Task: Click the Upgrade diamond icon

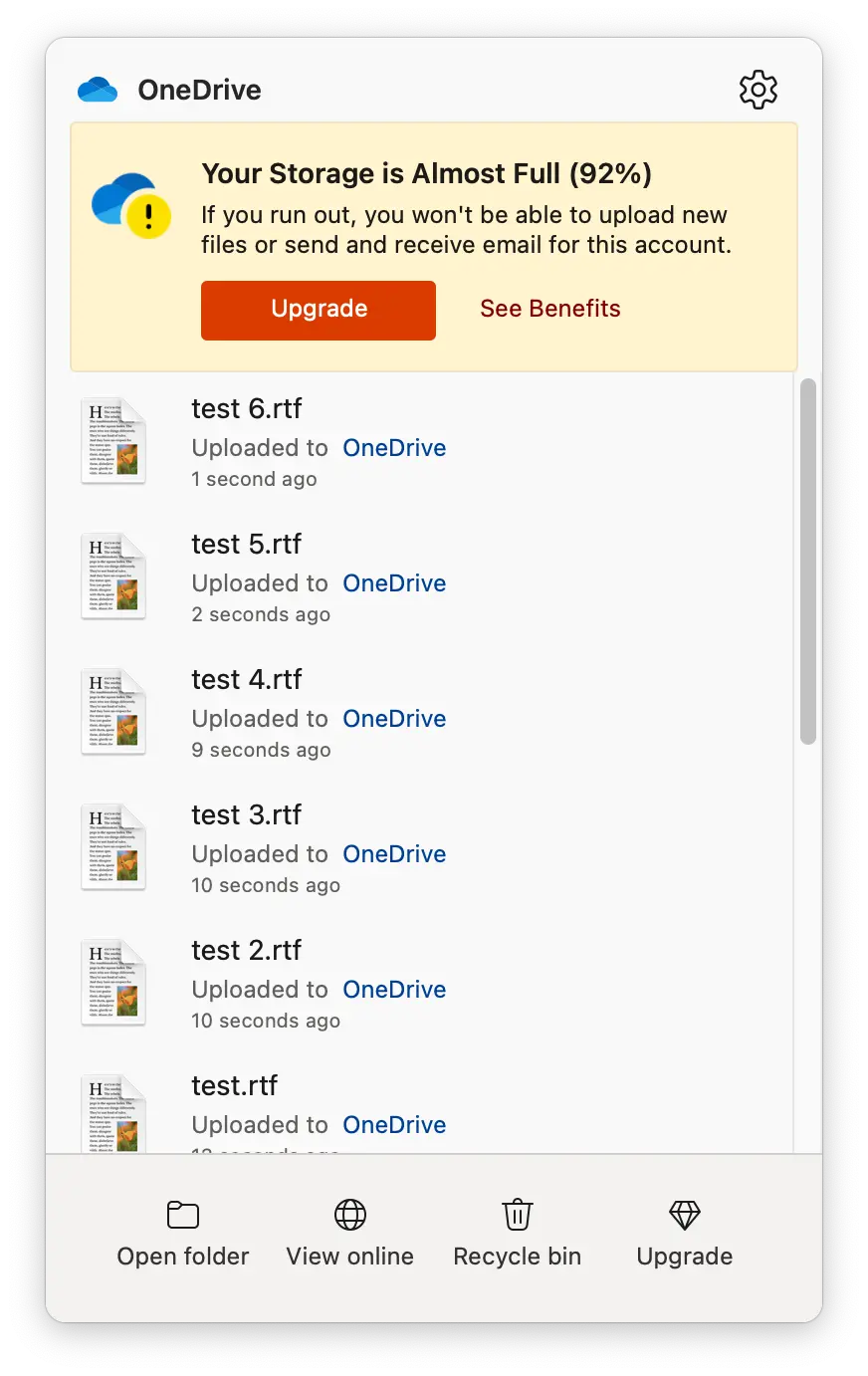Action: tap(685, 1215)
